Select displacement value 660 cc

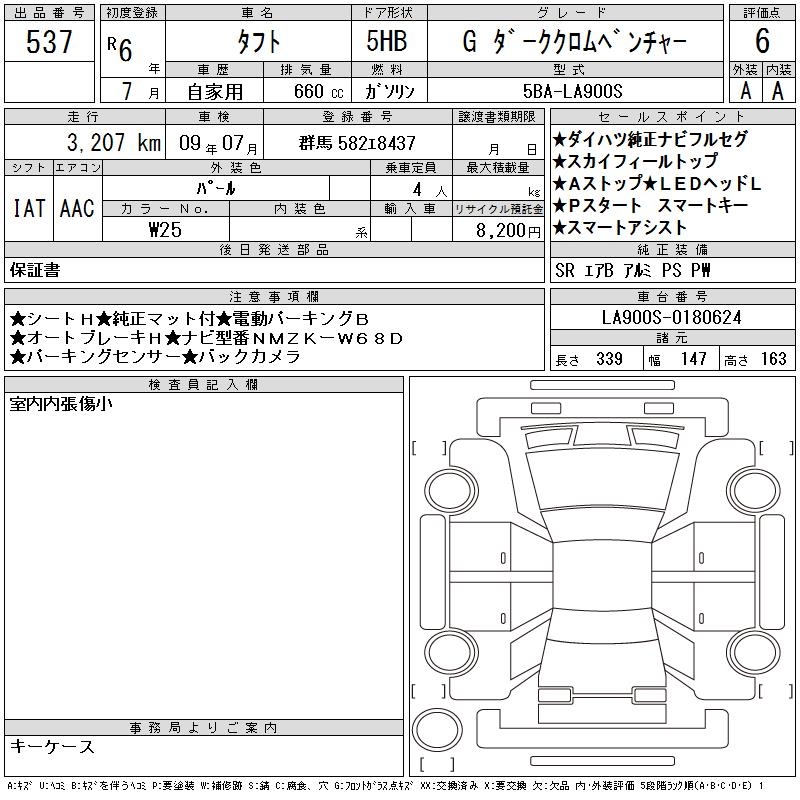tap(318, 91)
